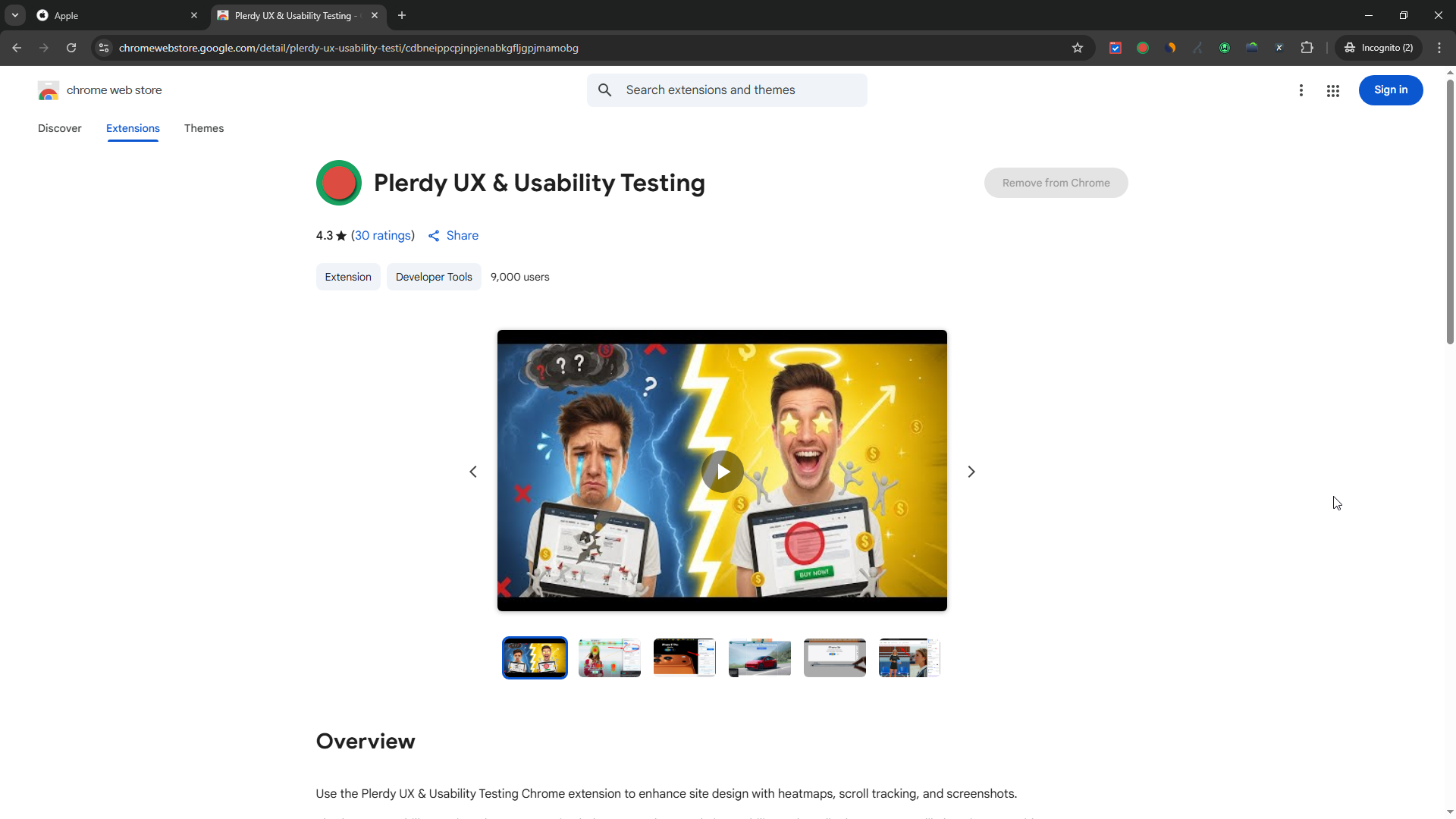Viewport: 1456px width, 819px height.
Task: Click the Search extensions and themes field
Action: point(727,90)
